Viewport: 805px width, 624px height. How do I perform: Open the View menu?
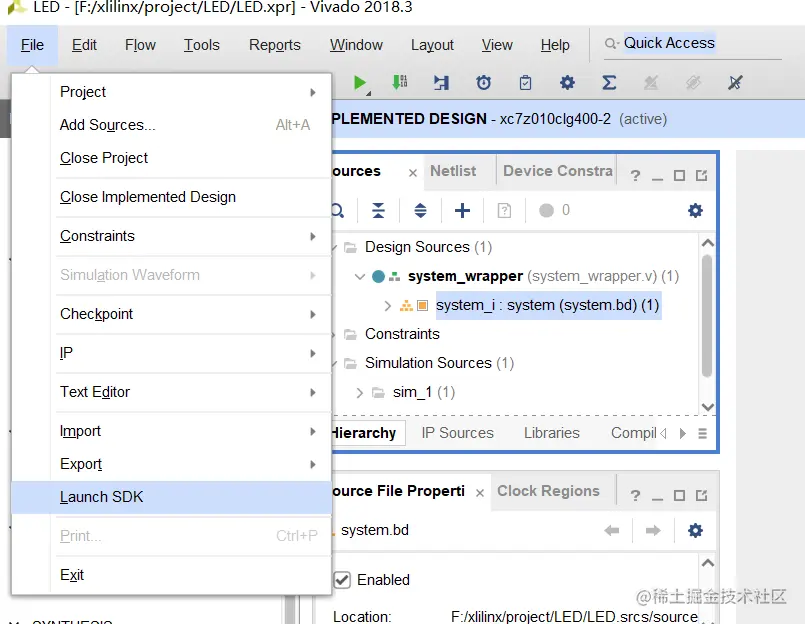497,45
